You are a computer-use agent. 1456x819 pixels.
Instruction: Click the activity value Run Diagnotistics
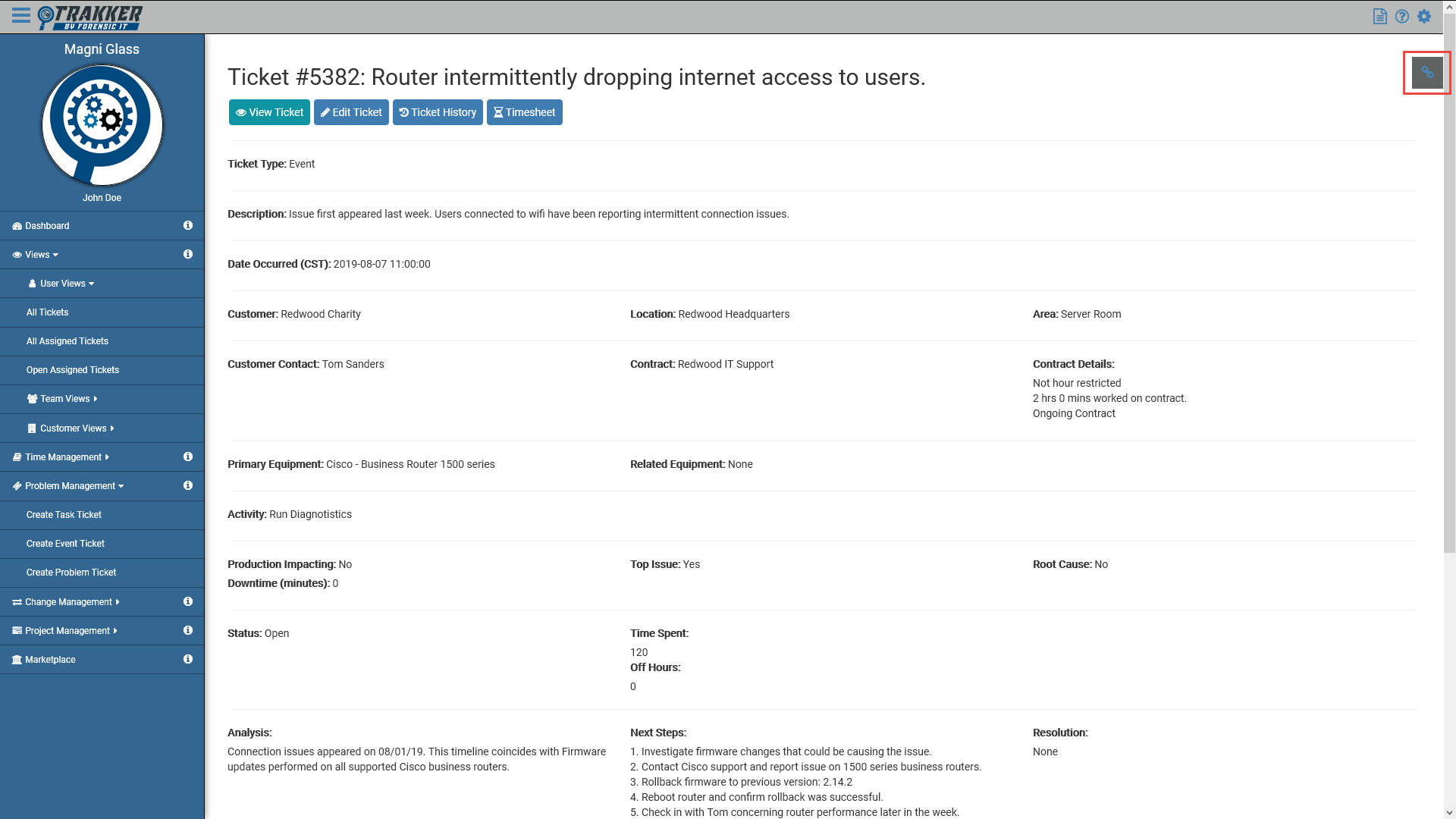310,514
